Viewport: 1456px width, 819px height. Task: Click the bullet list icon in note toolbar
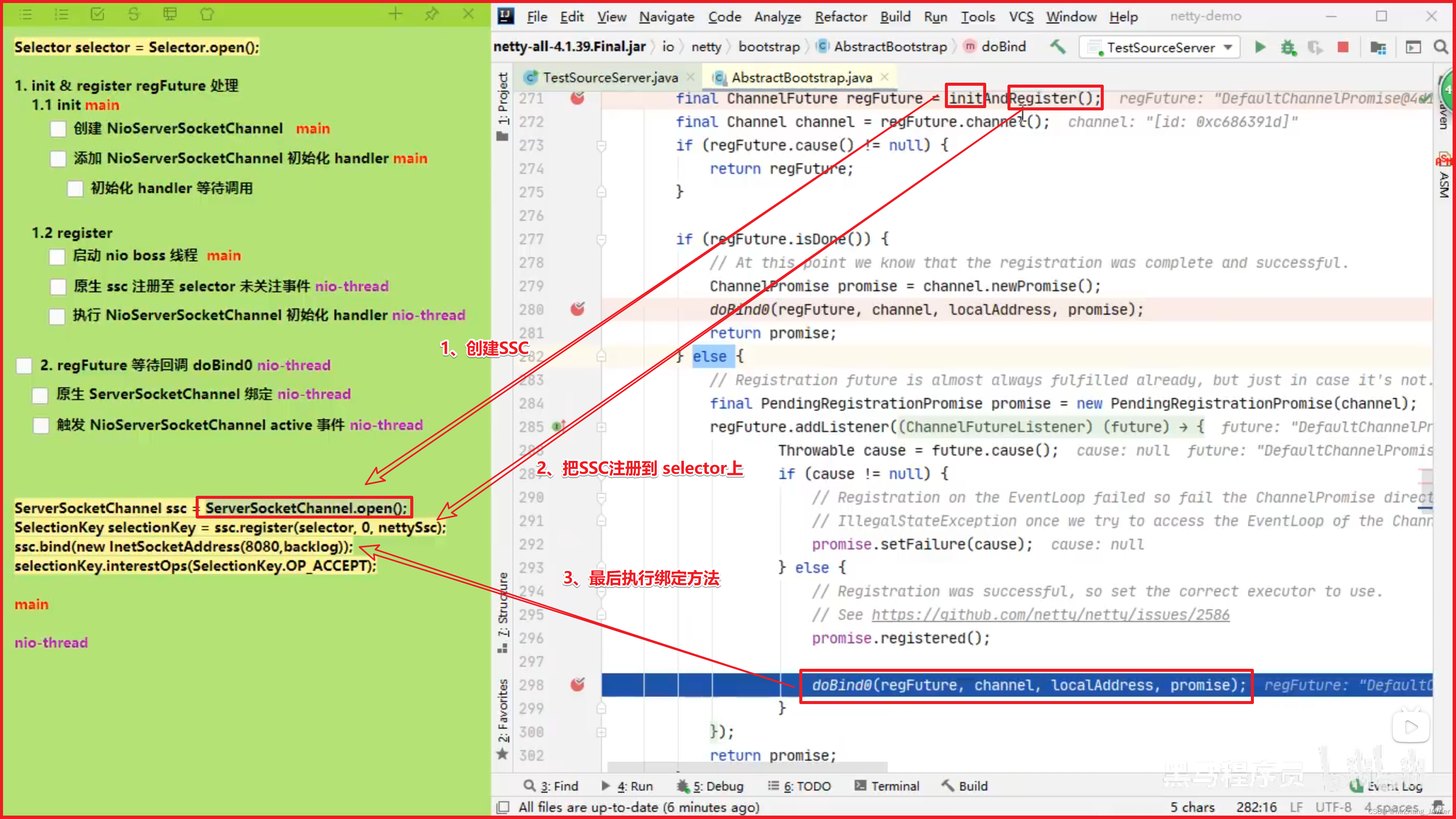tap(25, 14)
